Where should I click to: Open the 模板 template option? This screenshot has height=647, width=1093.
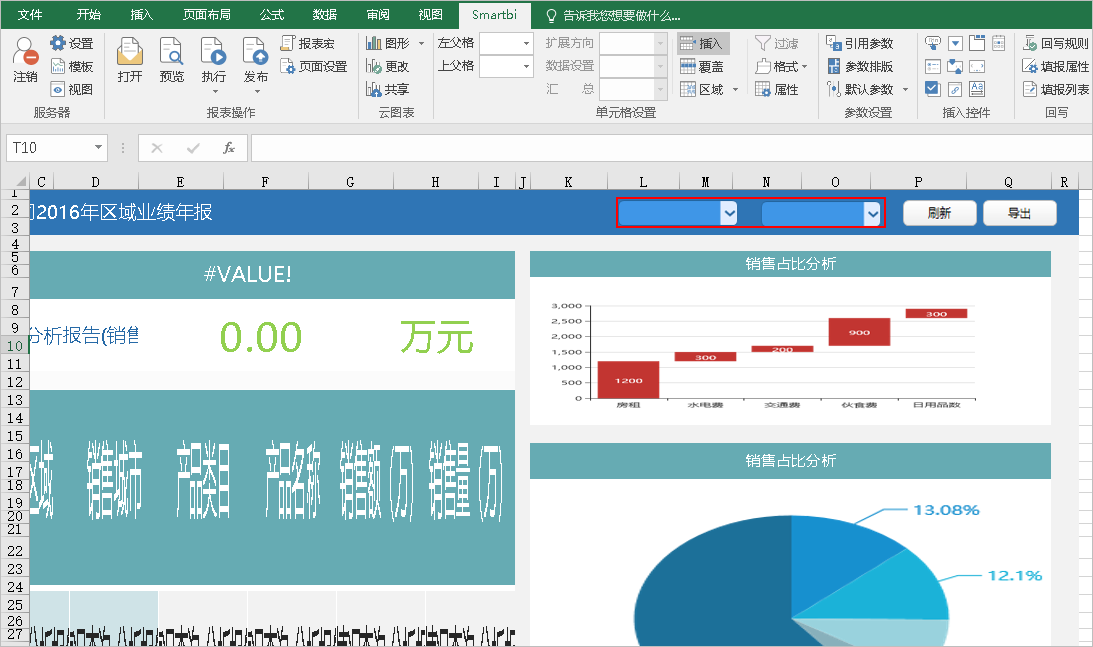[x=72, y=66]
